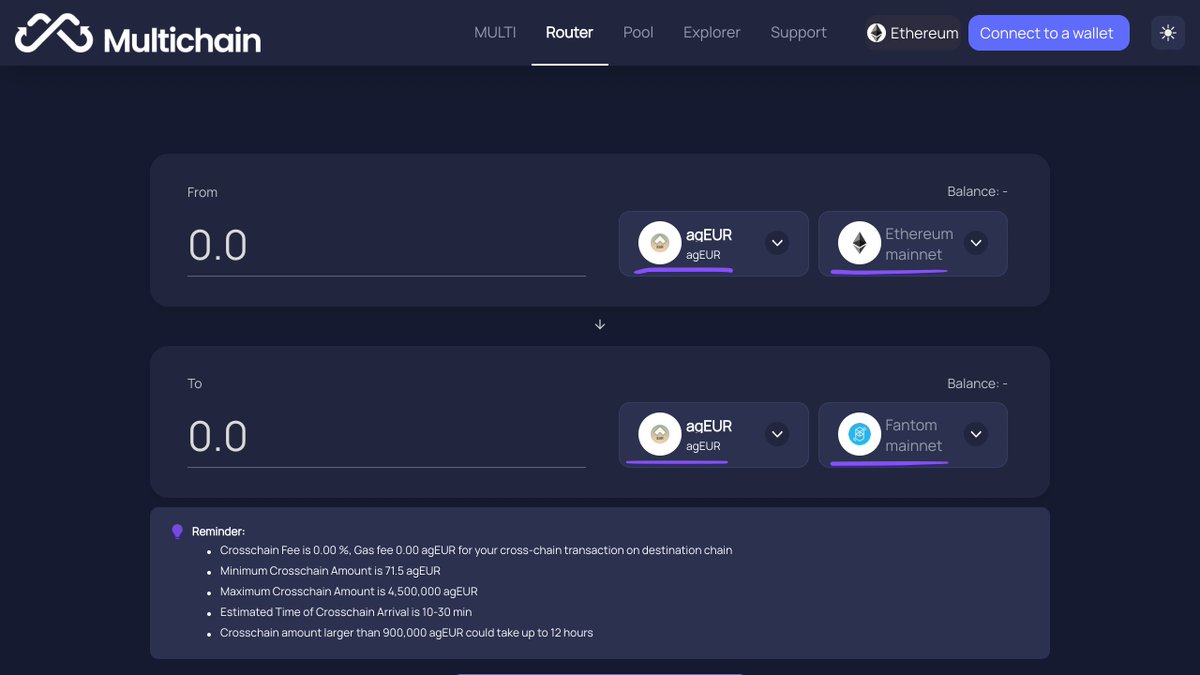Expand the Fantom mainnet chain dropdown

(976, 434)
